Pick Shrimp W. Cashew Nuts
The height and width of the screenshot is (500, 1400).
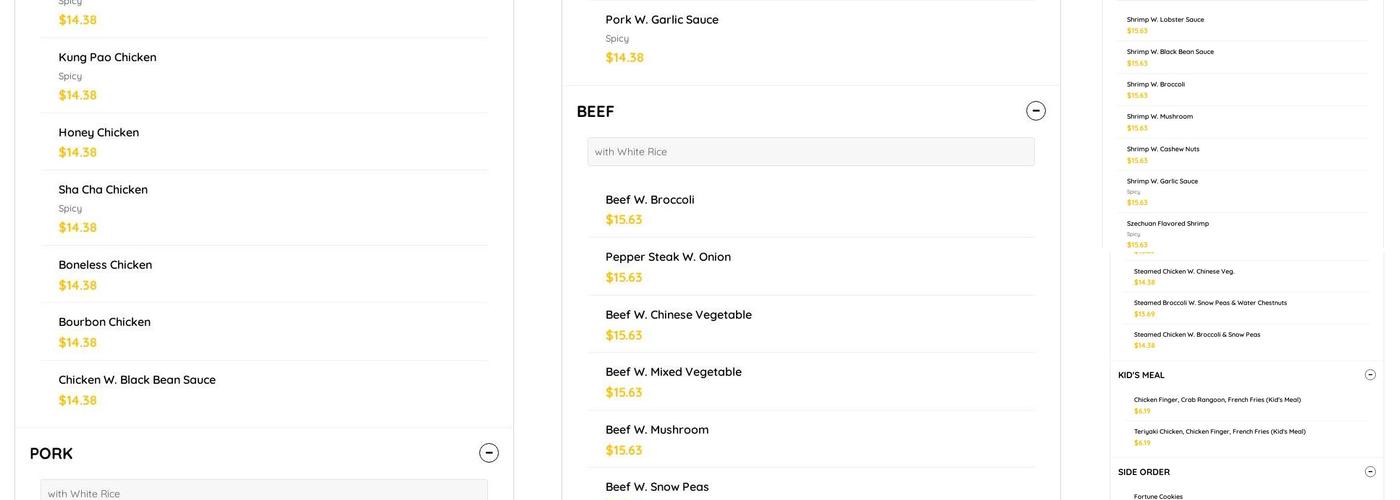(x=1163, y=149)
